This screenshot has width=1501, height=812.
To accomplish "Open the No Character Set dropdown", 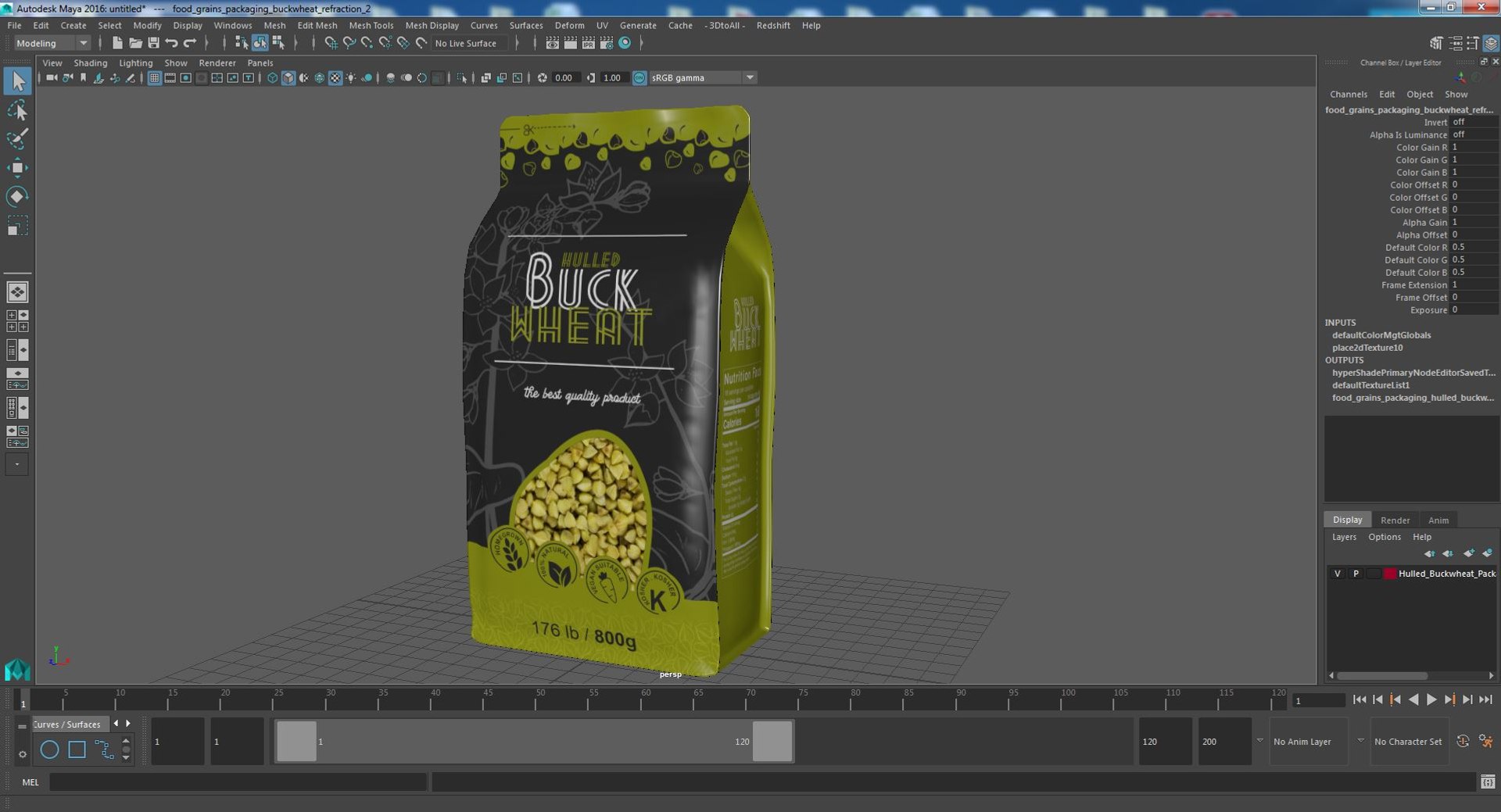I will [x=1408, y=742].
